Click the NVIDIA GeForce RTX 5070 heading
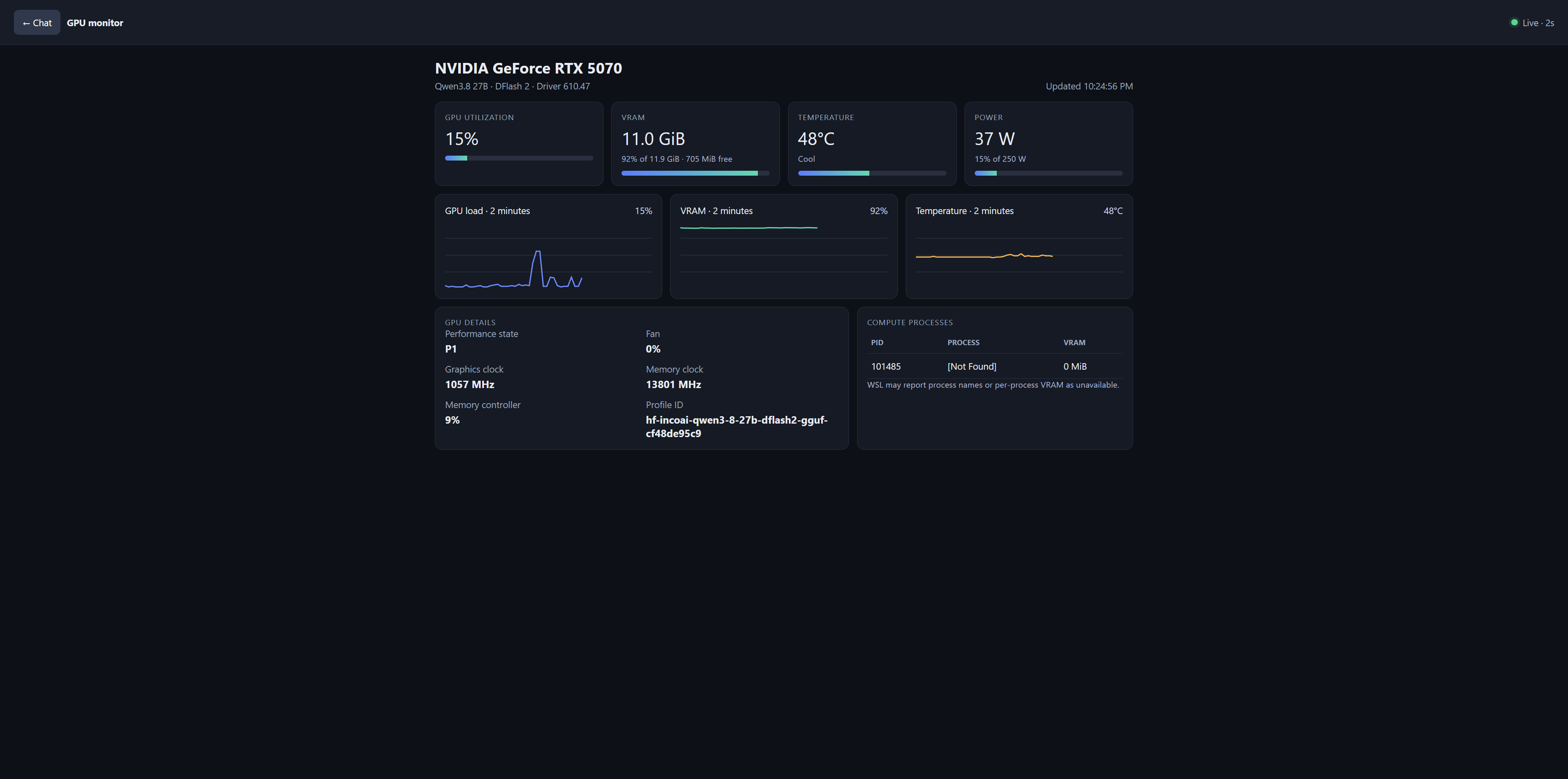Image resolution: width=1568 pixels, height=779 pixels. tap(528, 68)
